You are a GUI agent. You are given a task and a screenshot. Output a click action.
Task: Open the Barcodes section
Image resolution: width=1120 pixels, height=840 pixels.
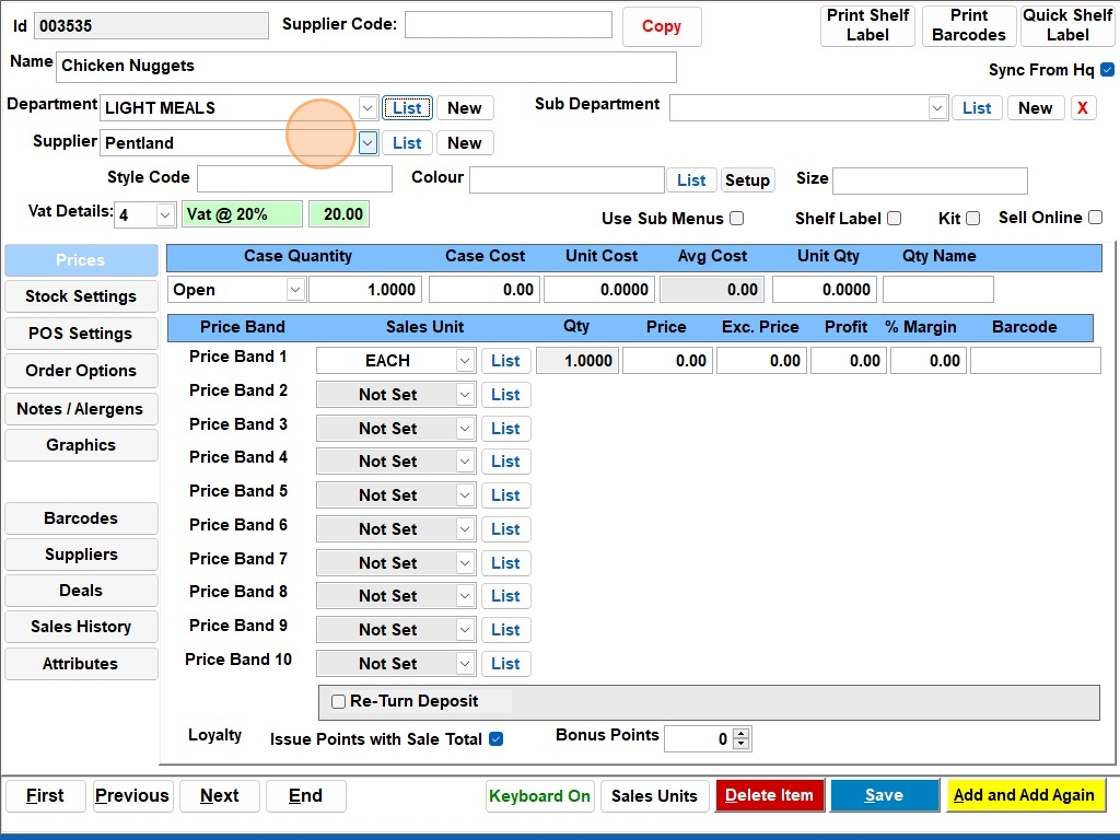tap(81, 519)
